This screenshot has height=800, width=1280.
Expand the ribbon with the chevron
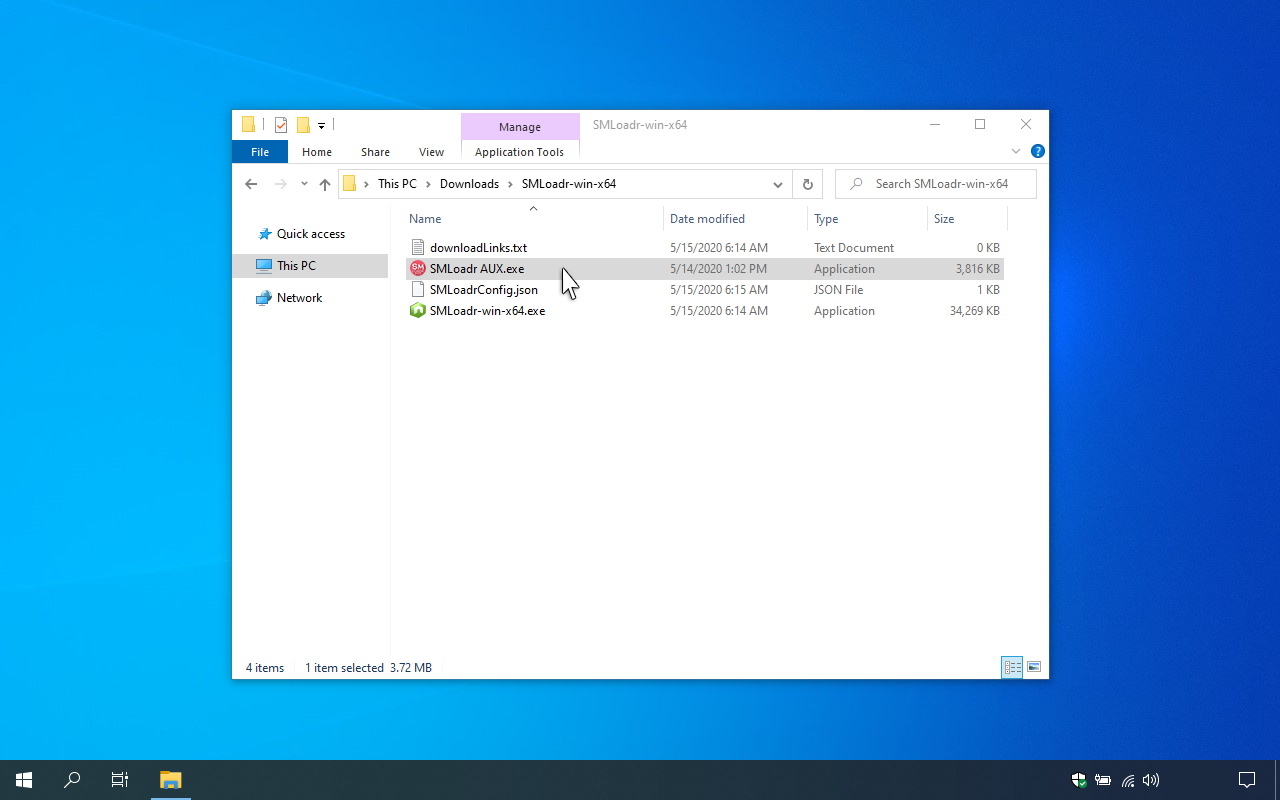click(1016, 152)
